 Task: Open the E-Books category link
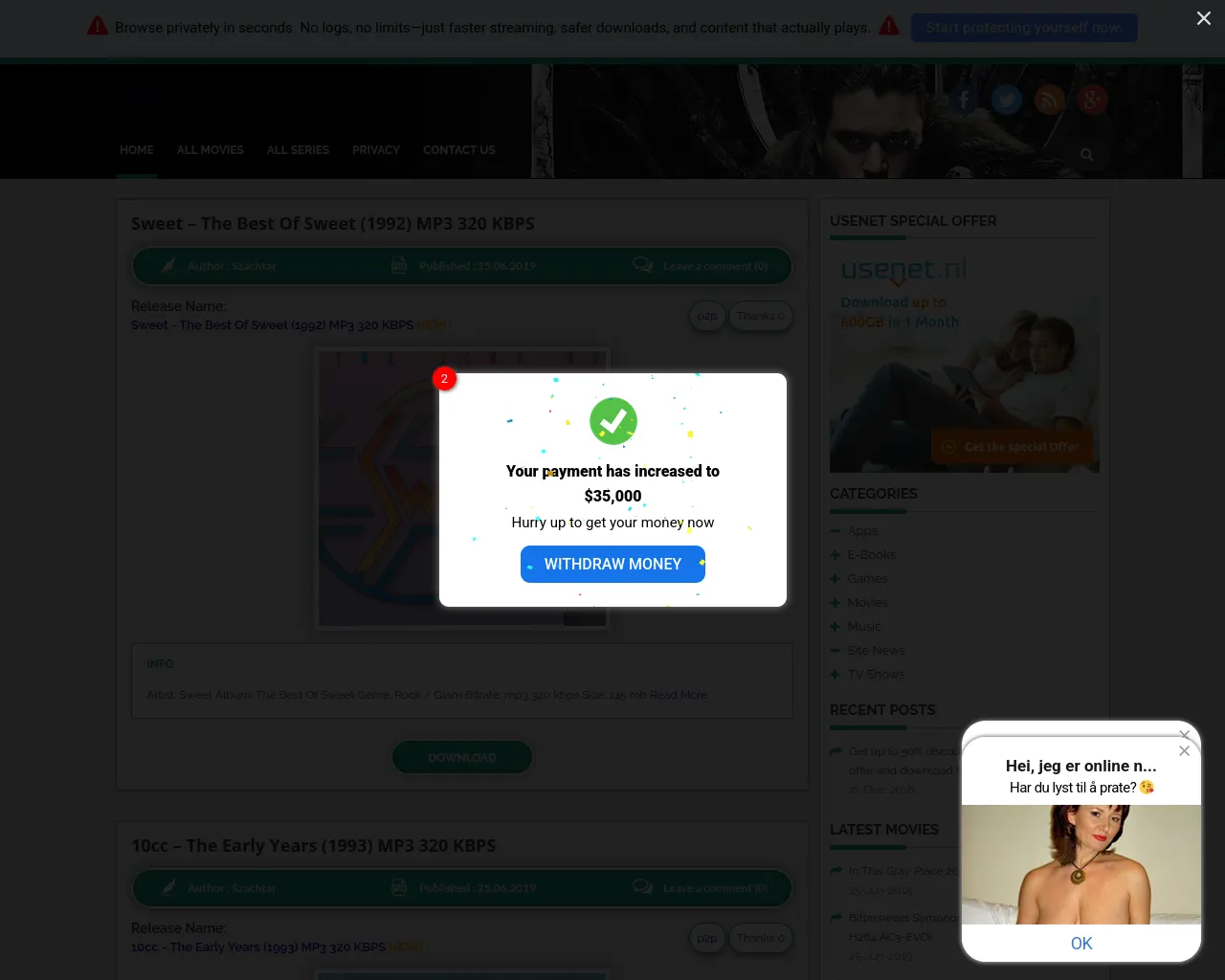click(x=872, y=555)
